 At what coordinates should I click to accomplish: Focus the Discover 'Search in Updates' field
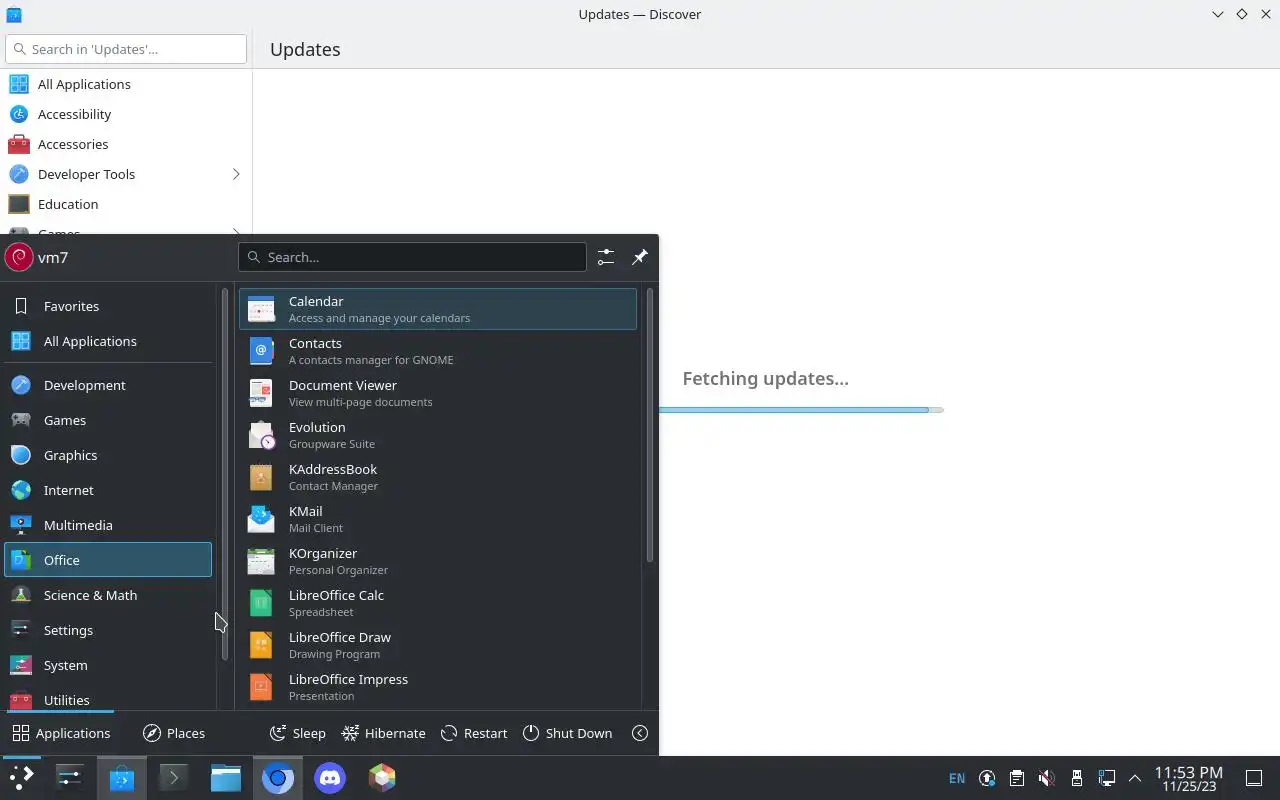pyautogui.click(x=126, y=49)
